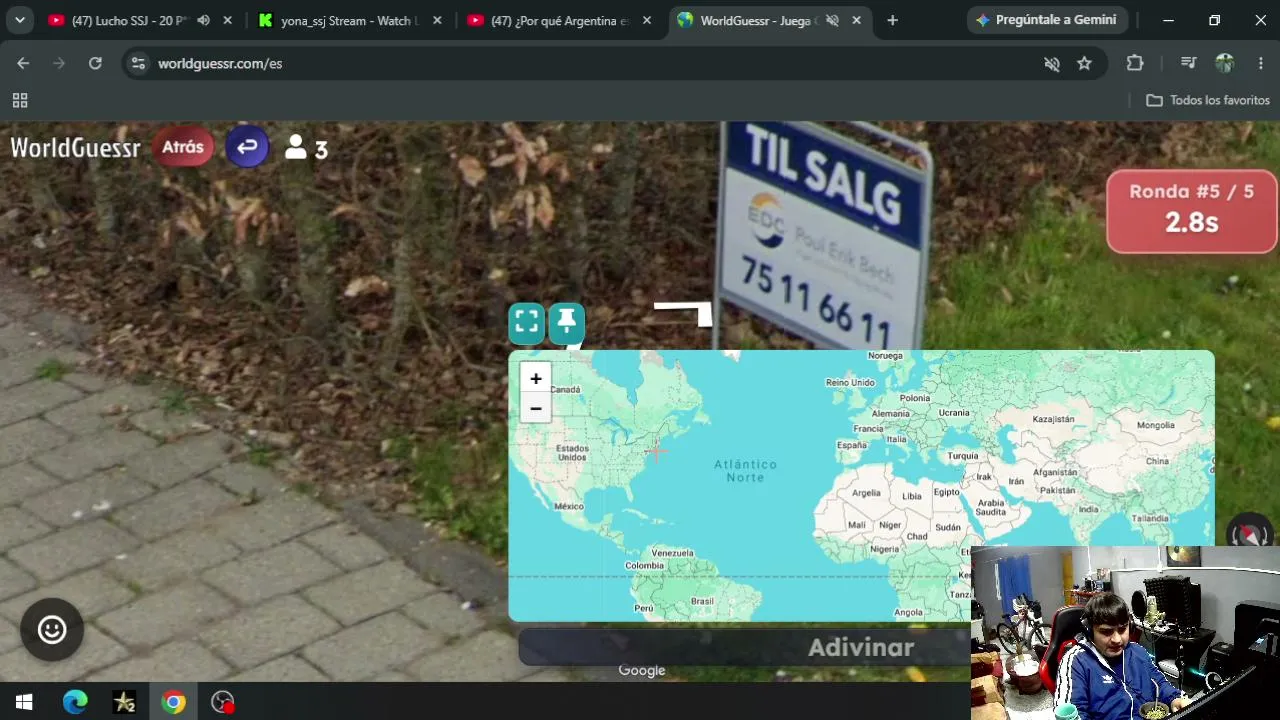Open the apps grid in bookmarks bar
This screenshot has width=1280, height=720.
(x=20, y=100)
